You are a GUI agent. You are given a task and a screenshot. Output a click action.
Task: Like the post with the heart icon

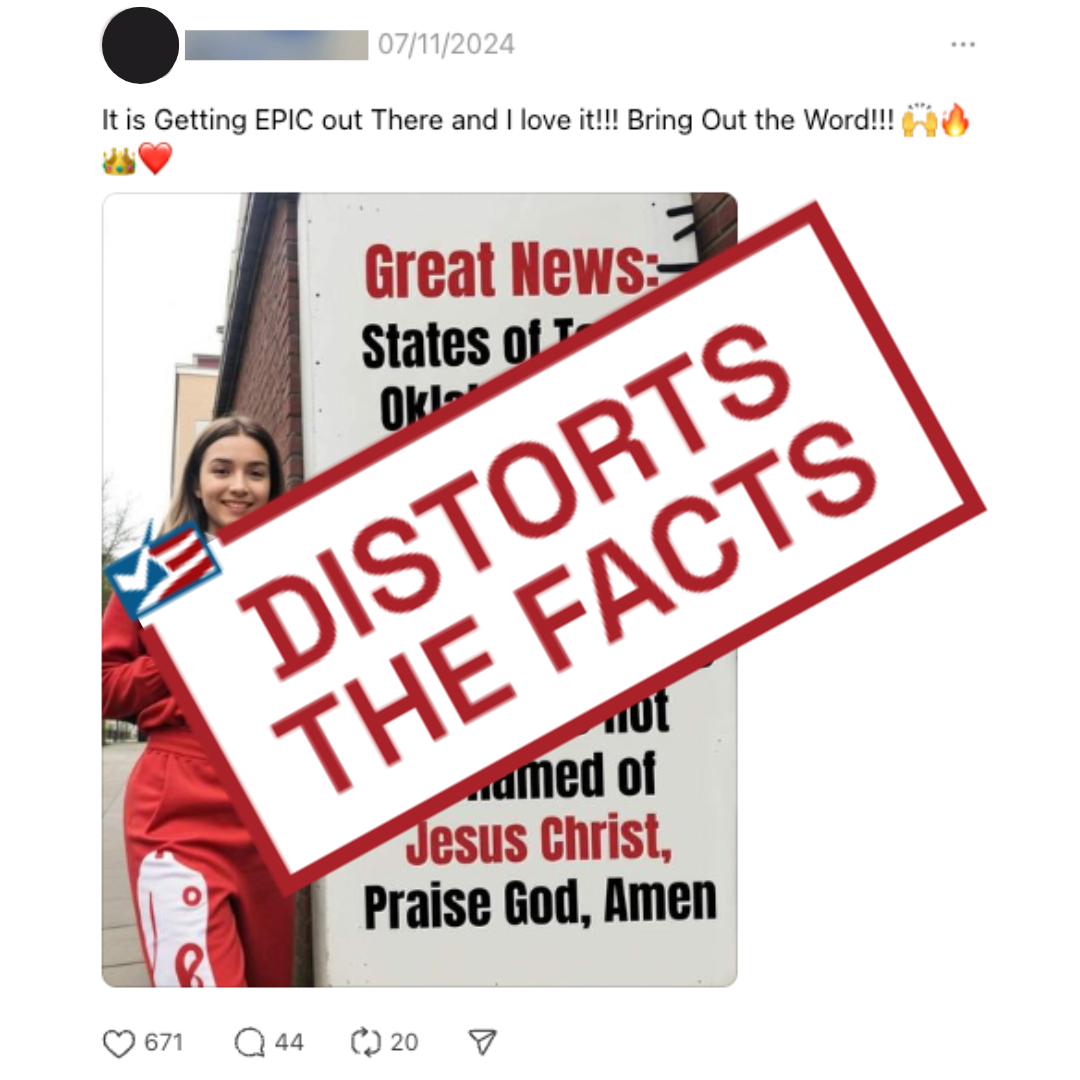point(118,1043)
